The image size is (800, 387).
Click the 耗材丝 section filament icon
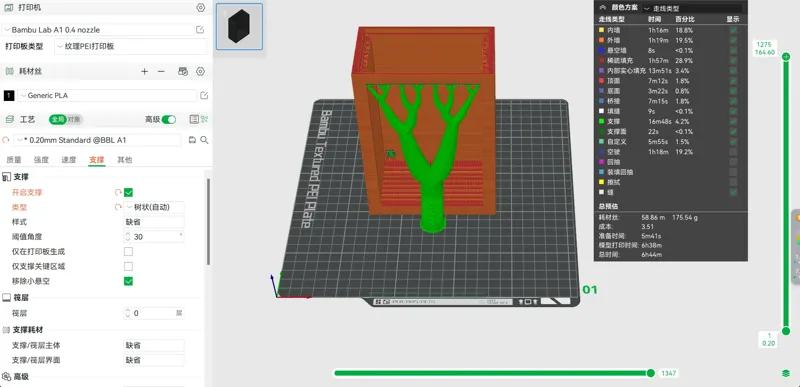click(9, 71)
